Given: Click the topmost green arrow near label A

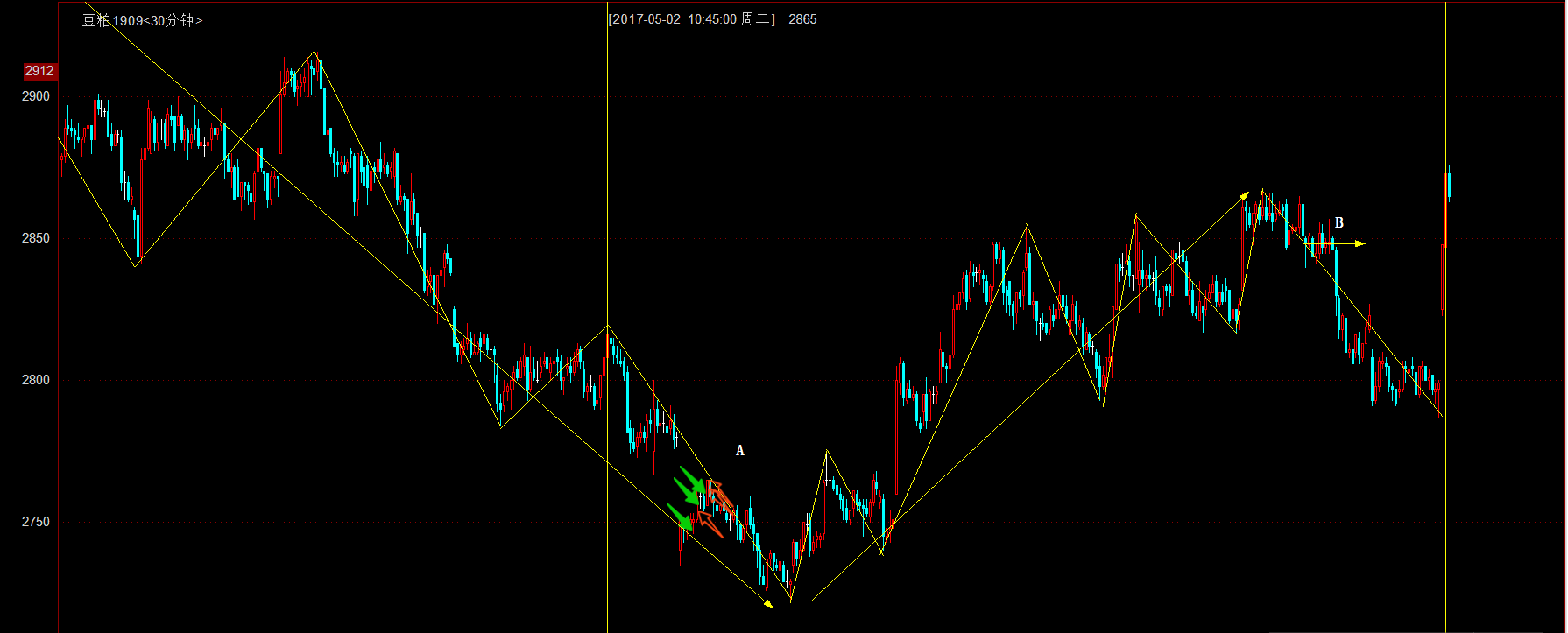Looking at the screenshot, I should [693, 480].
